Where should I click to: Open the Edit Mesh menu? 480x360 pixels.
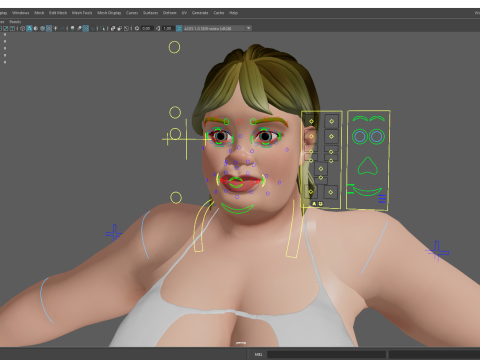58,13
